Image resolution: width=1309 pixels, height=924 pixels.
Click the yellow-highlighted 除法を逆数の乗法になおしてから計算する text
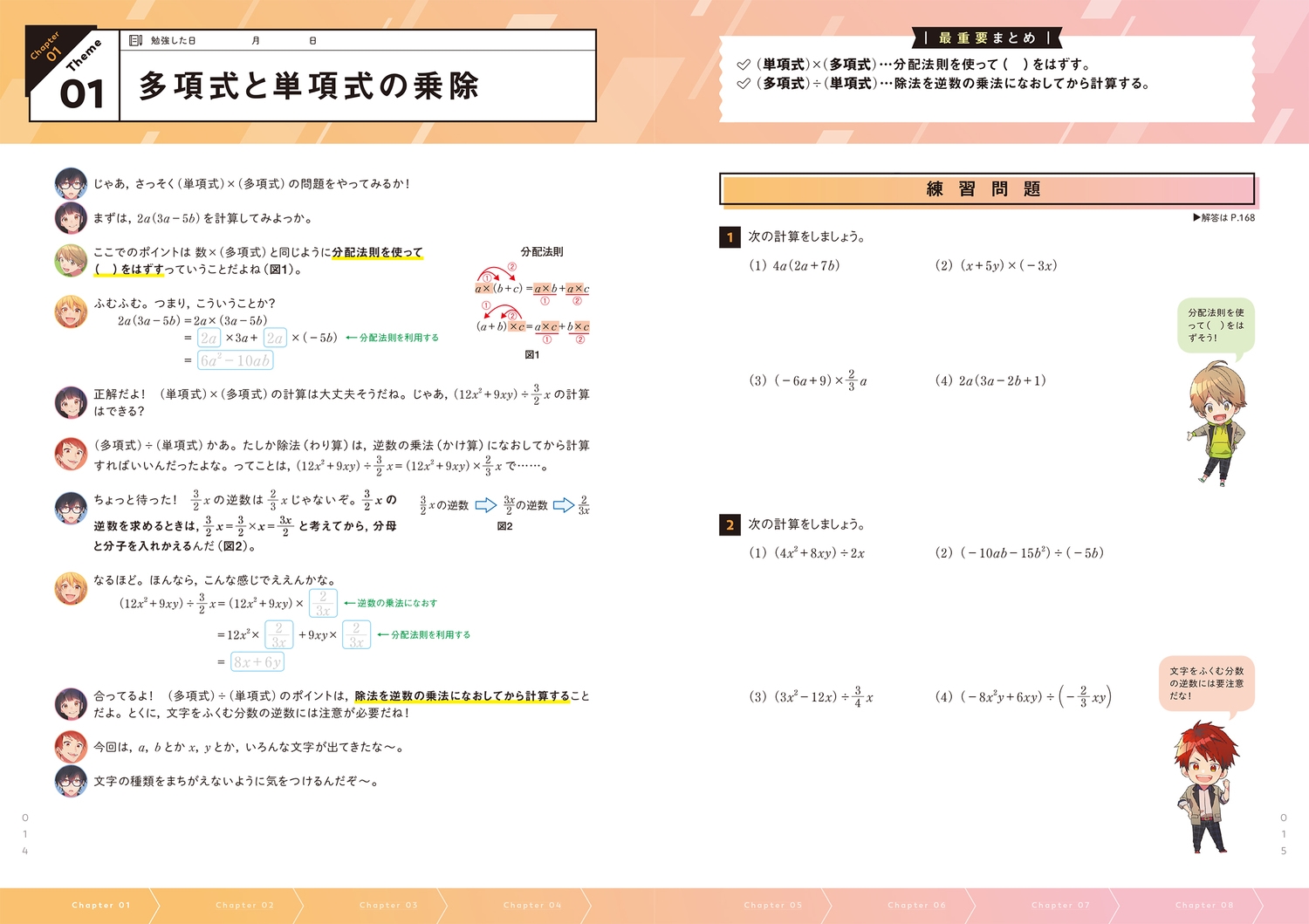coord(462,696)
